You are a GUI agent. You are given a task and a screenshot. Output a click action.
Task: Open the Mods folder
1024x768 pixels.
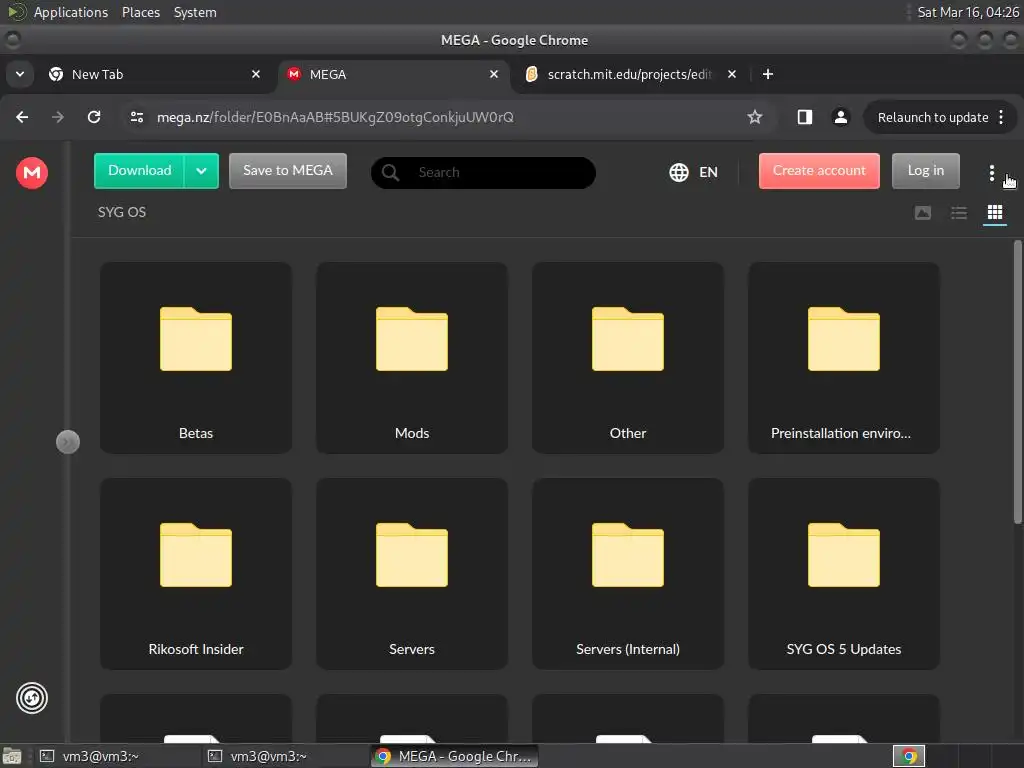click(412, 358)
